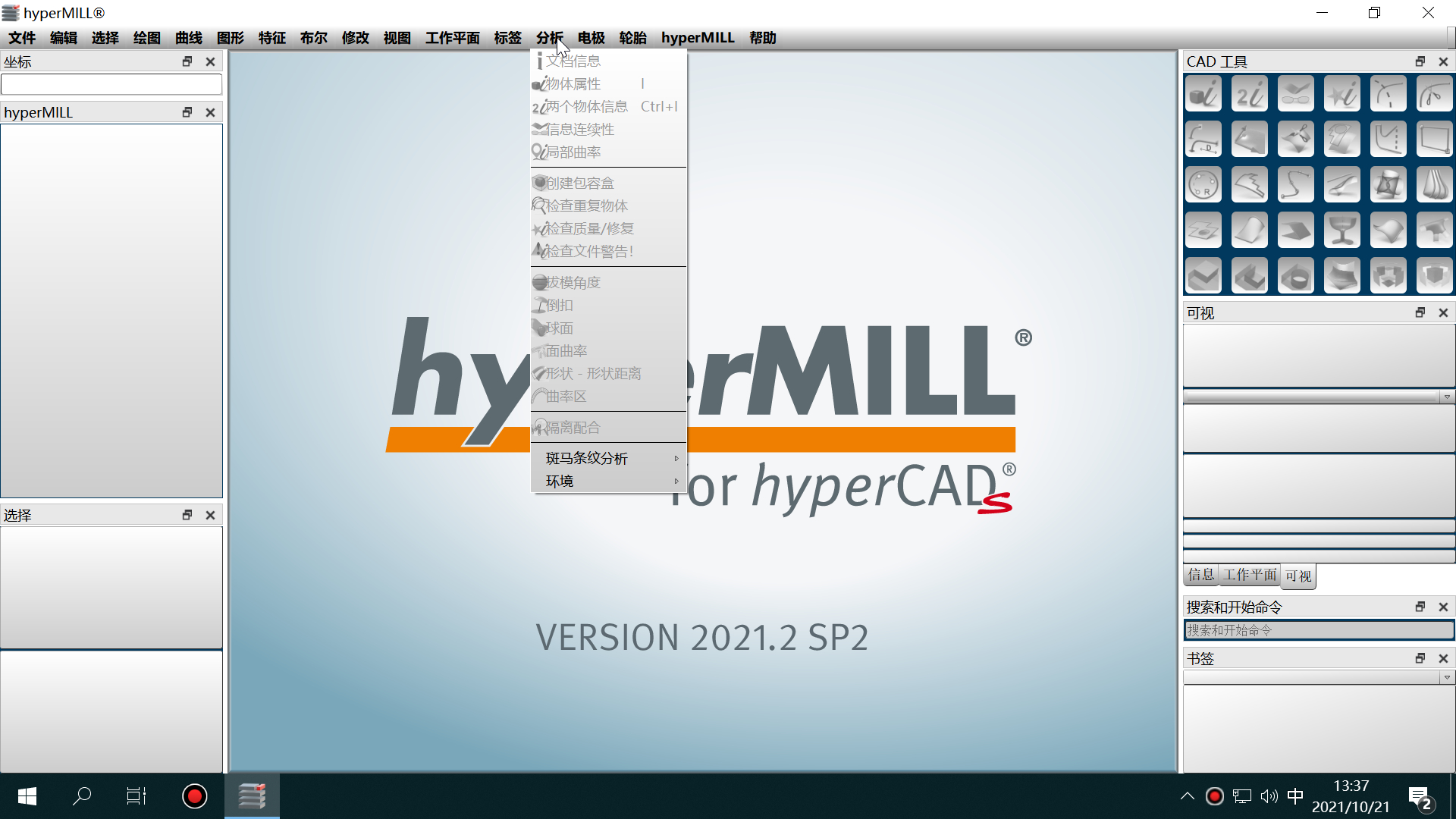
Task: Click the saddle-shaped freeform surface icon
Action: pos(1389,231)
